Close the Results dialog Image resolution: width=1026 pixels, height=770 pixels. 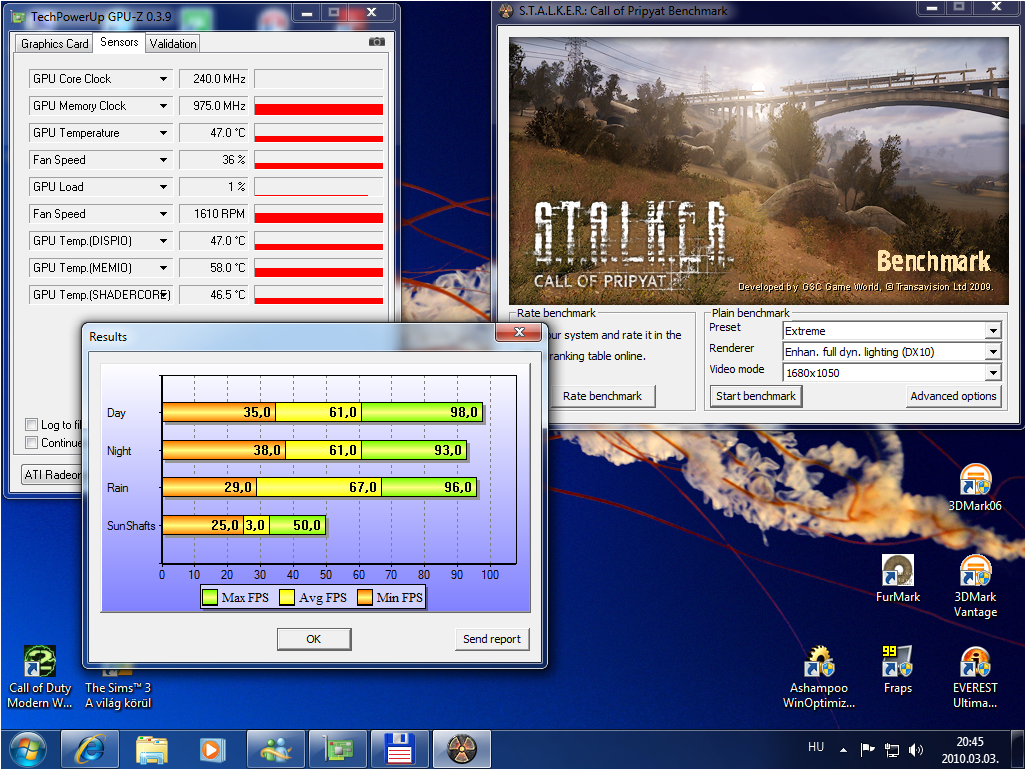[519, 332]
